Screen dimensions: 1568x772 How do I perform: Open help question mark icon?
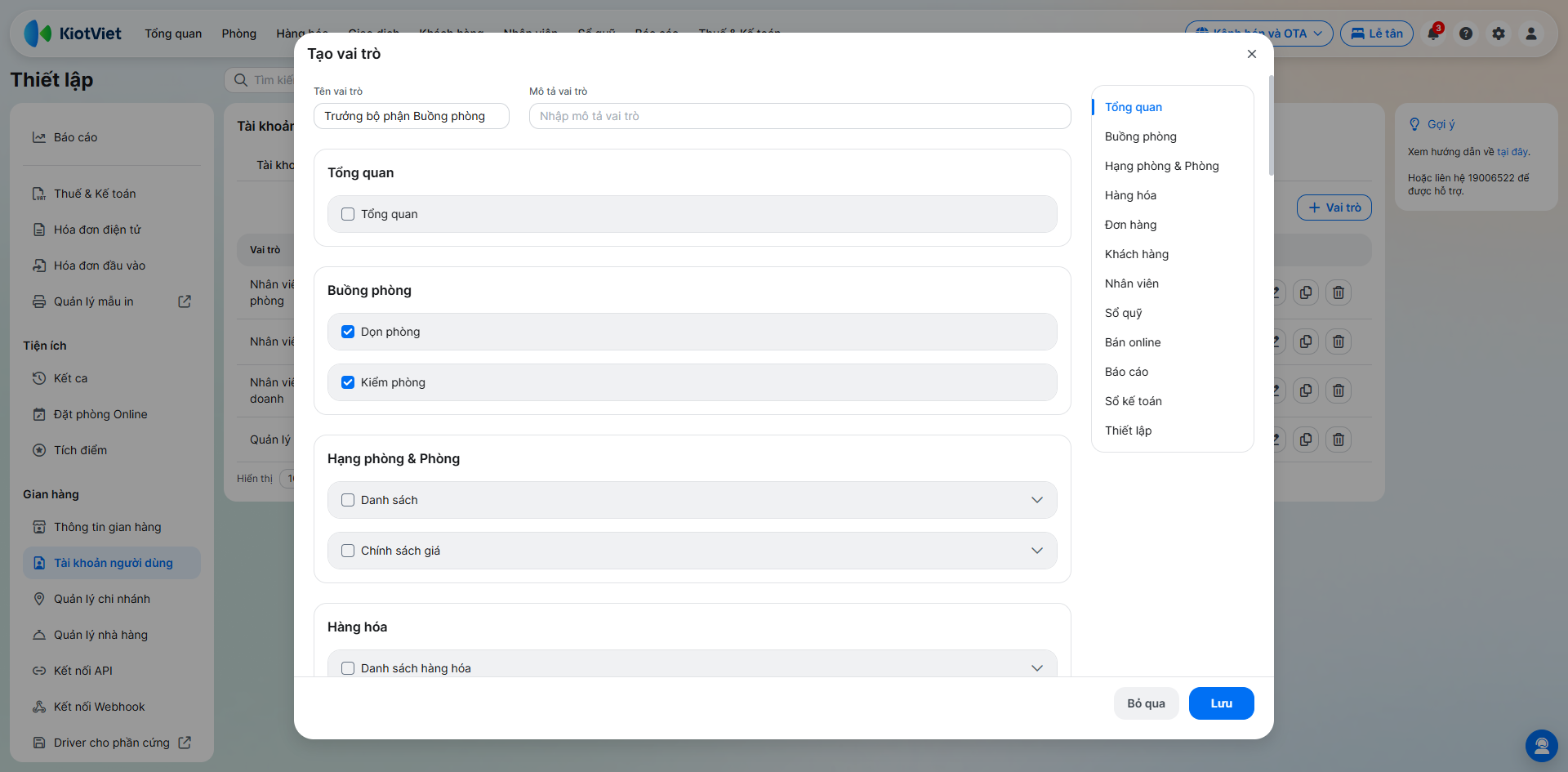1466,33
